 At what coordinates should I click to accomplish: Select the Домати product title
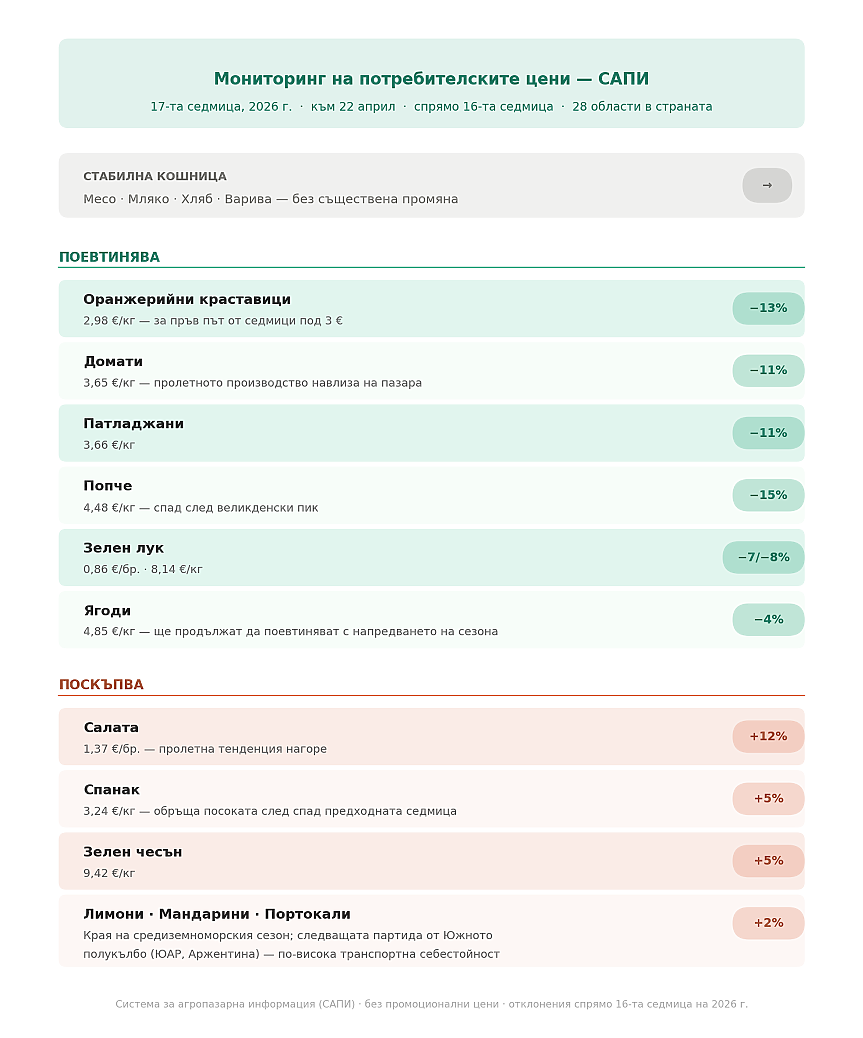113,361
